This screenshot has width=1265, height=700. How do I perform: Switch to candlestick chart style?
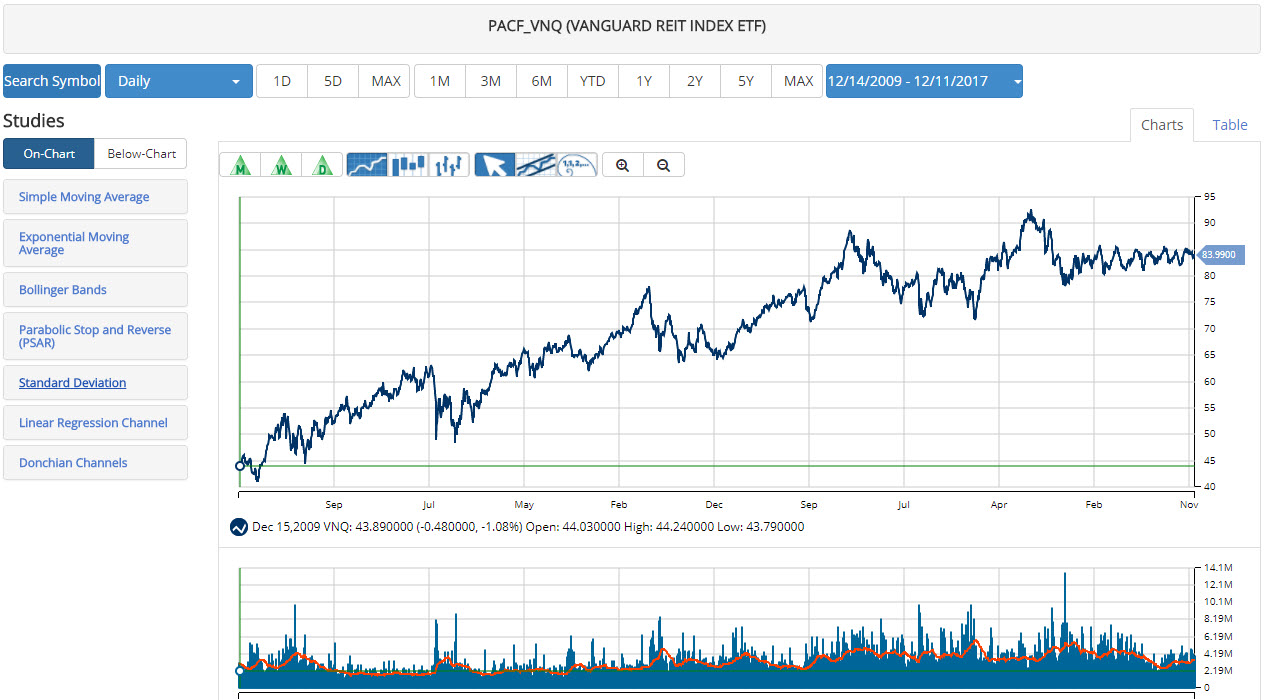tap(408, 165)
